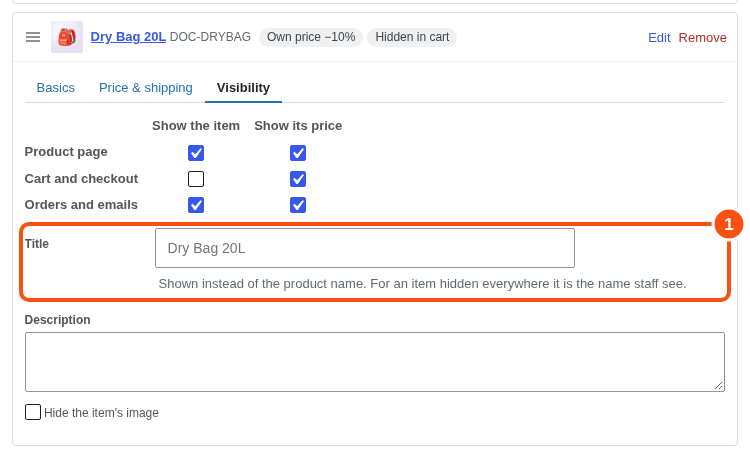
Task: Switch to the Basics tab
Action: (x=55, y=87)
